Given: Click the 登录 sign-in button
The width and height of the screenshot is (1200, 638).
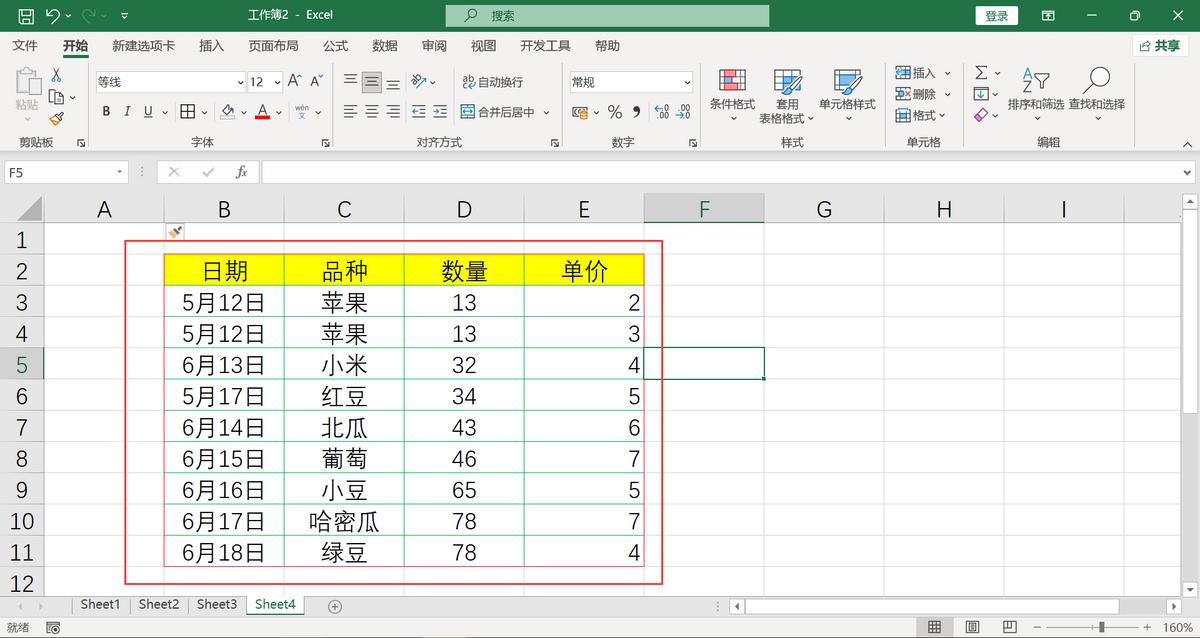Looking at the screenshot, I should pyautogui.click(x=996, y=15).
